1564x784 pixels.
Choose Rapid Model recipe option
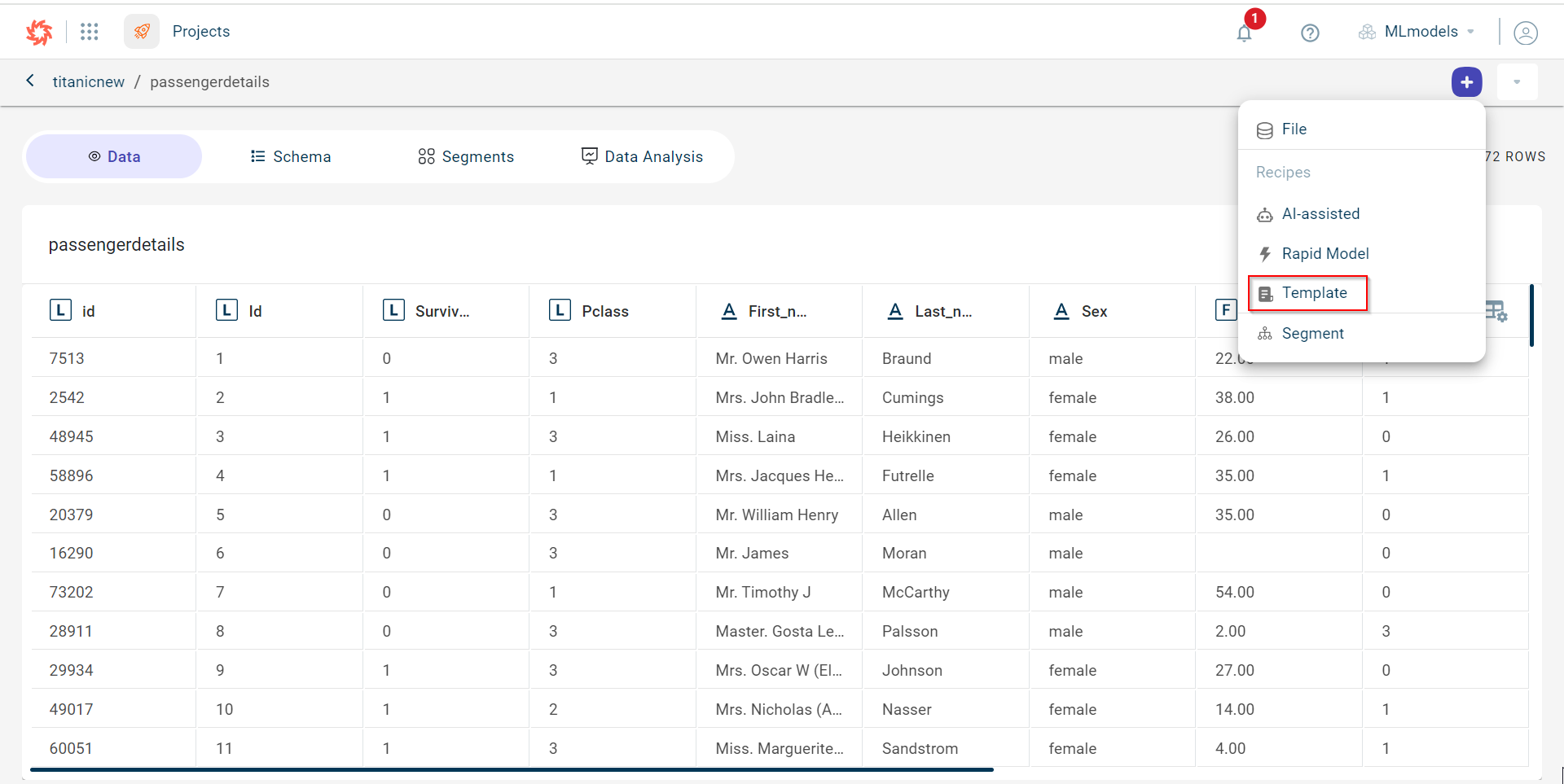1325,254
